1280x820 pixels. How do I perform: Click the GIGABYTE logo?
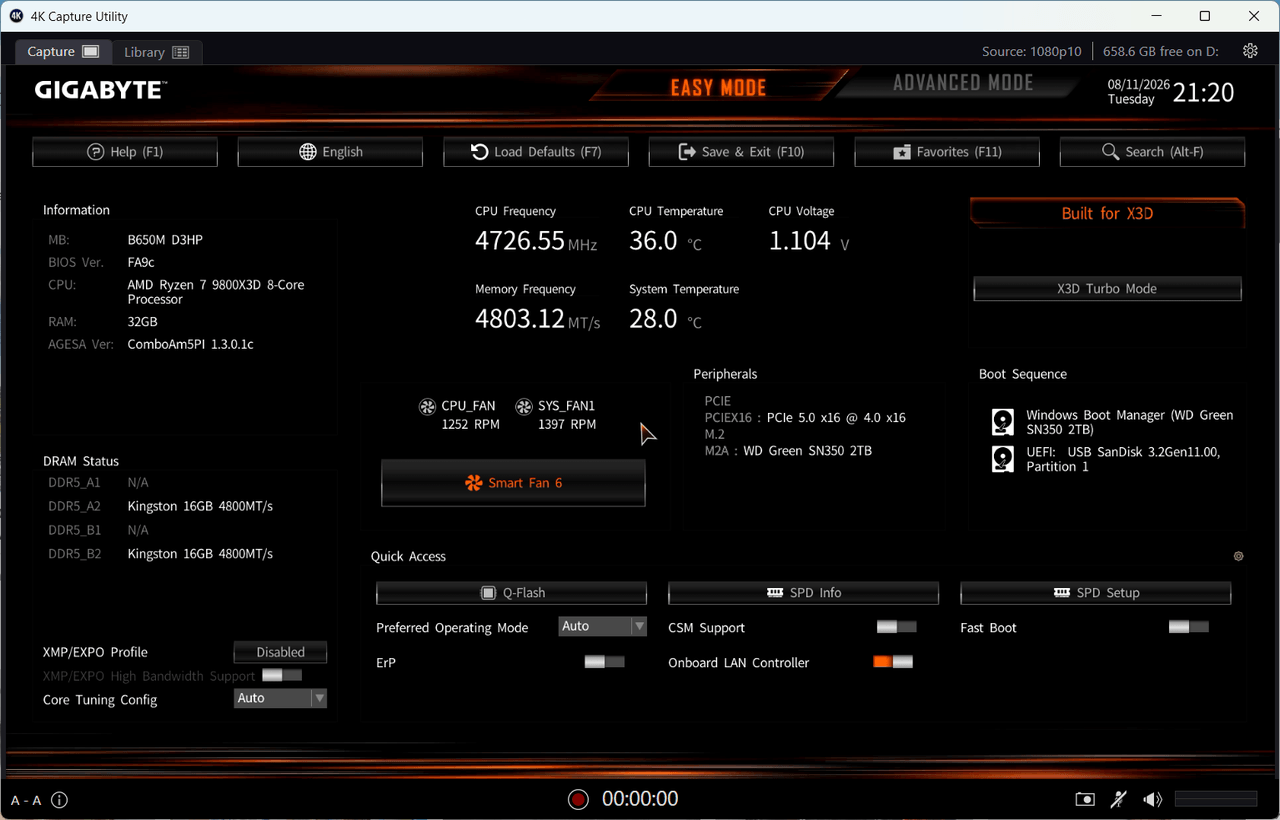[100, 90]
